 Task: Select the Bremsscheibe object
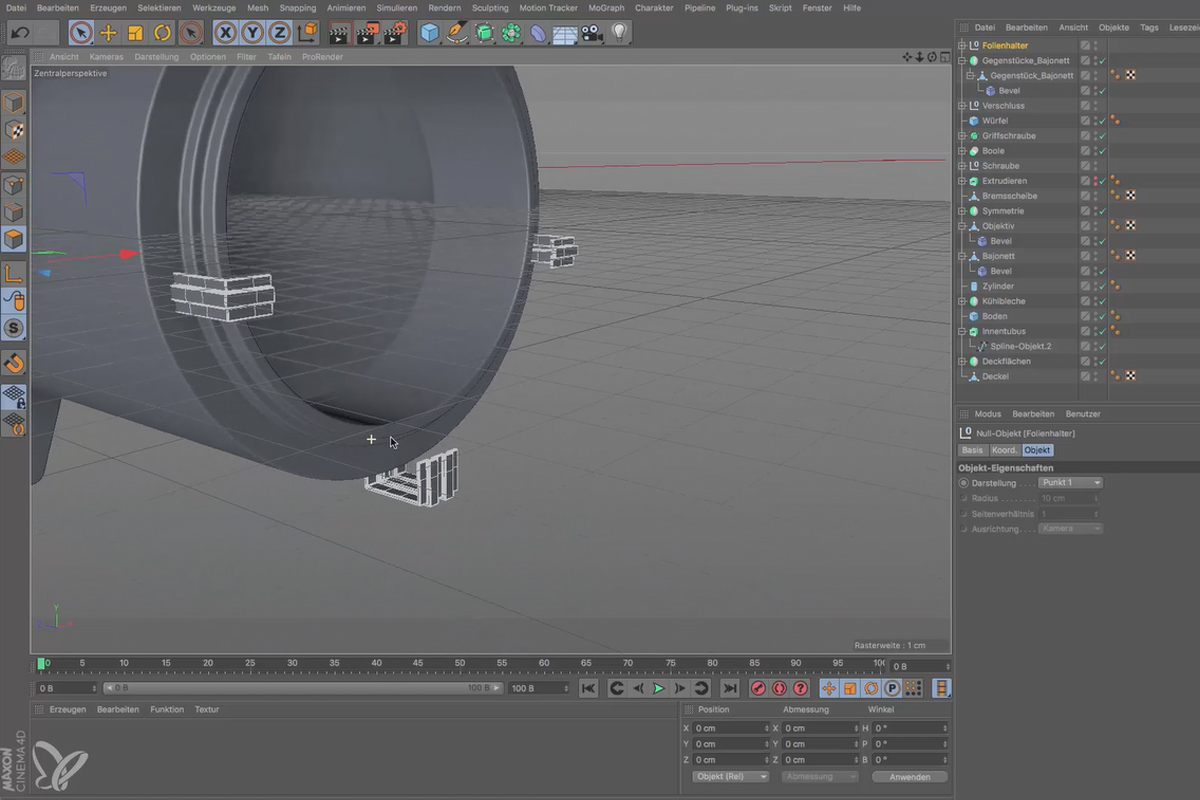1010,196
